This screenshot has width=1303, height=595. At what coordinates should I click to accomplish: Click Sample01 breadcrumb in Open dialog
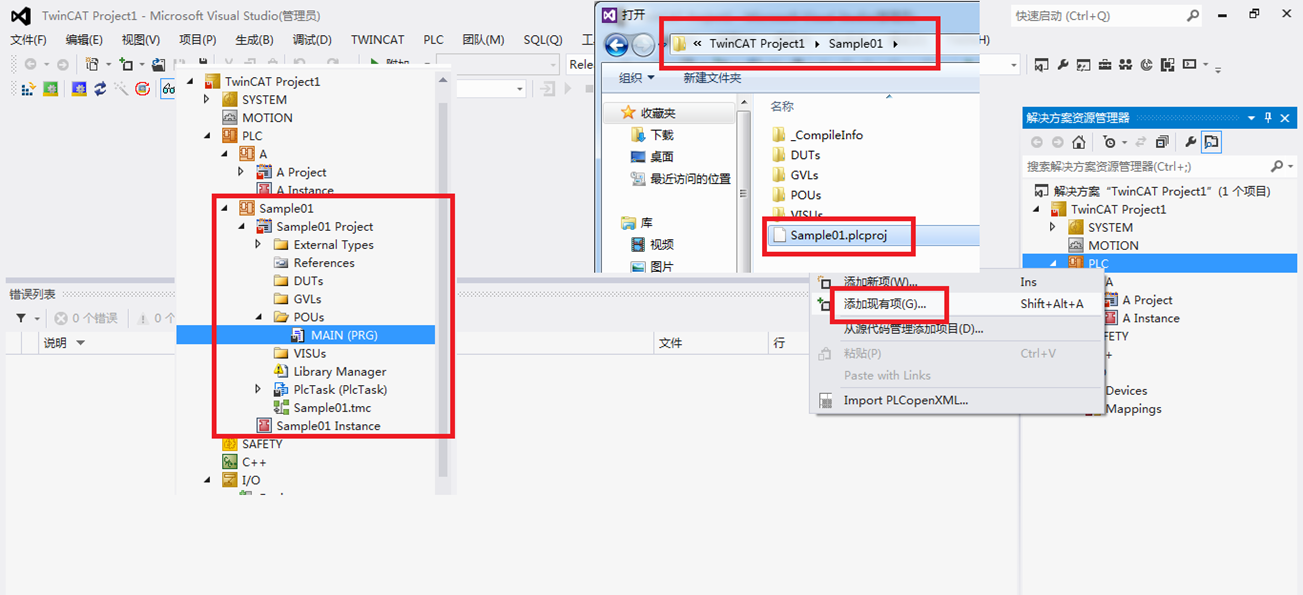(856, 44)
